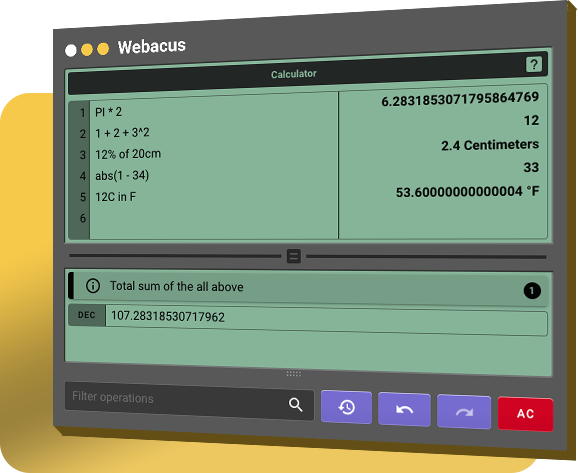Click the info icon beside Total sum
Viewport: 578px width, 473px height.
pyautogui.click(x=93, y=286)
